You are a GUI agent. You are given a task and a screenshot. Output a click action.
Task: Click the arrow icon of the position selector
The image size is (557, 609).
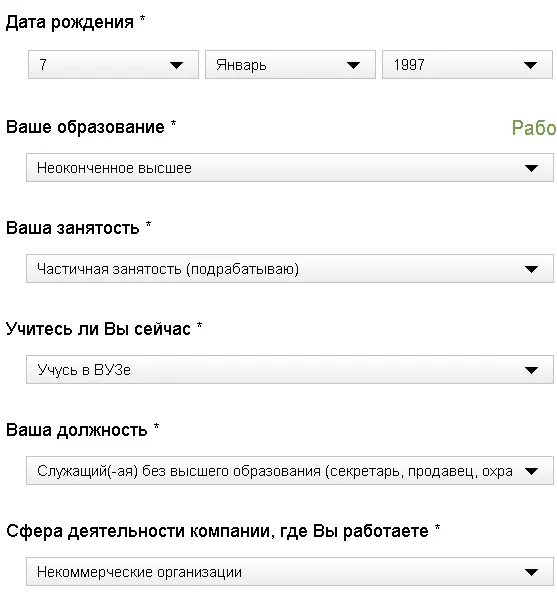pos(531,471)
